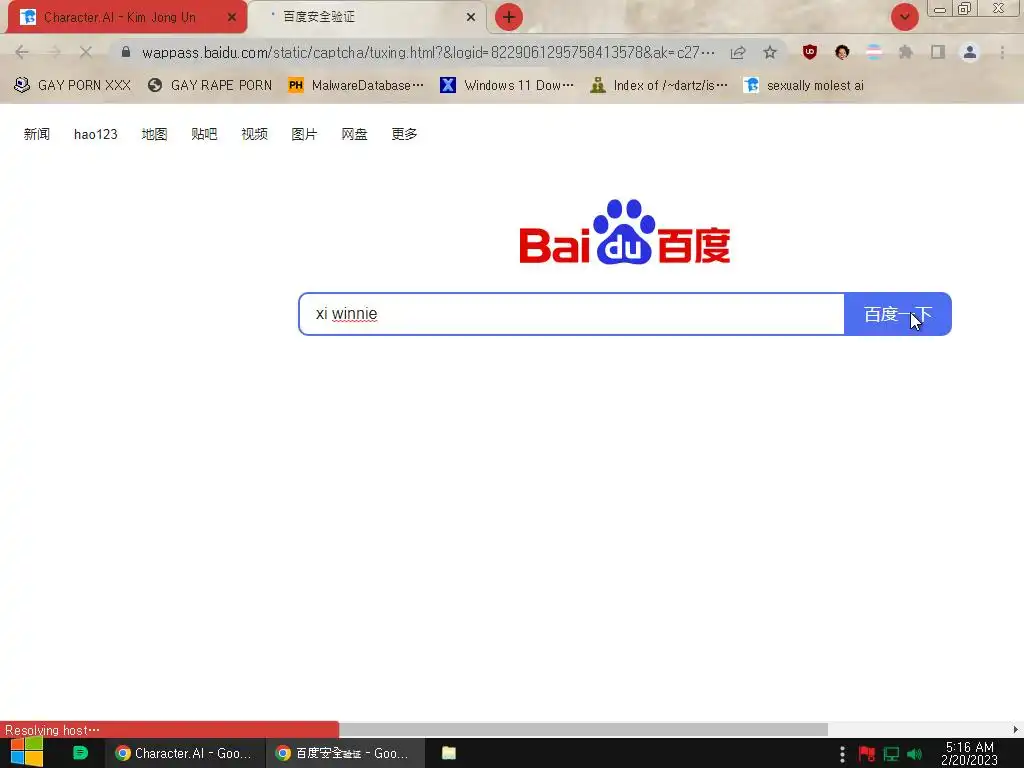The width and height of the screenshot is (1024, 768).
Task: Open the Index of /~dartz/is… bookmark
Action: 658,86
